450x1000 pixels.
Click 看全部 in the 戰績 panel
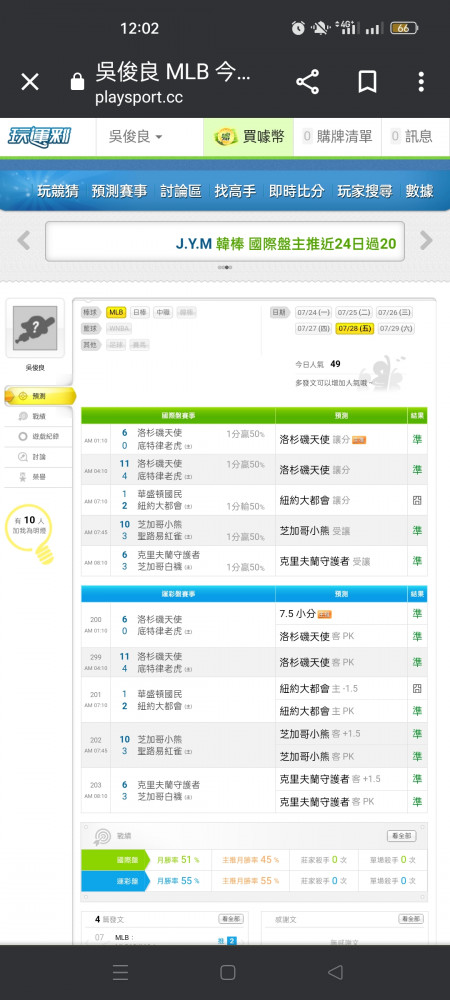[x=402, y=836]
